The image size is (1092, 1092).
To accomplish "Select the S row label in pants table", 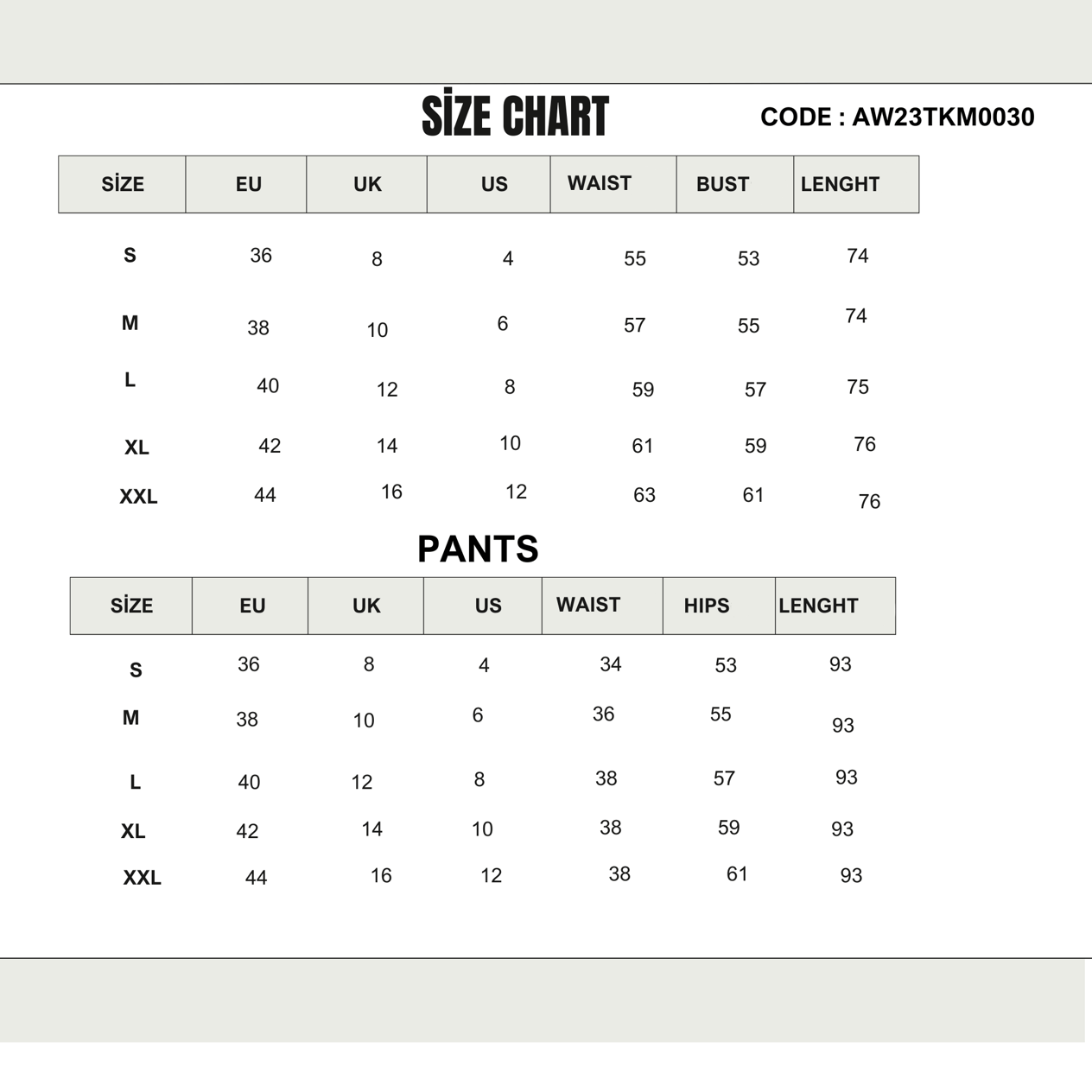I will click(136, 670).
